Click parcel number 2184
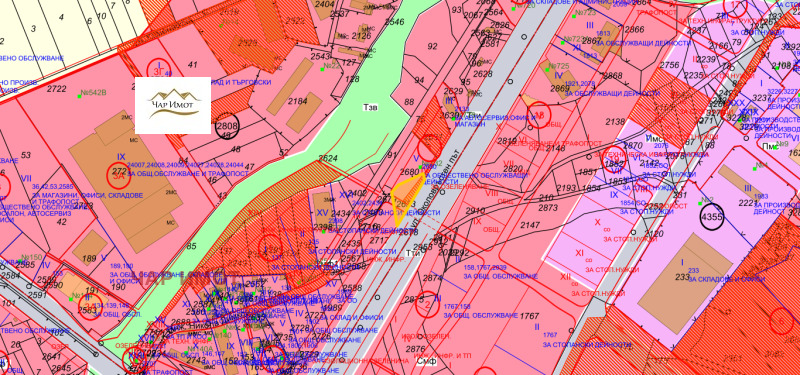The height and width of the screenshot is (375, 800). pyautogui.click(x=298, y=101)
